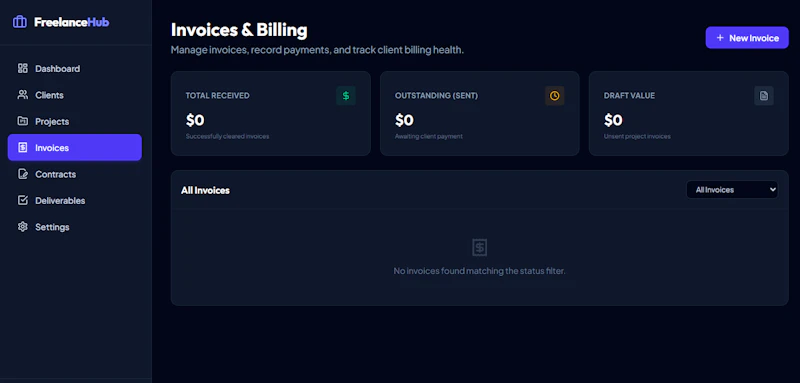
Task: Click the orange clock icon on Outstanding card
Action: point(555,96)
